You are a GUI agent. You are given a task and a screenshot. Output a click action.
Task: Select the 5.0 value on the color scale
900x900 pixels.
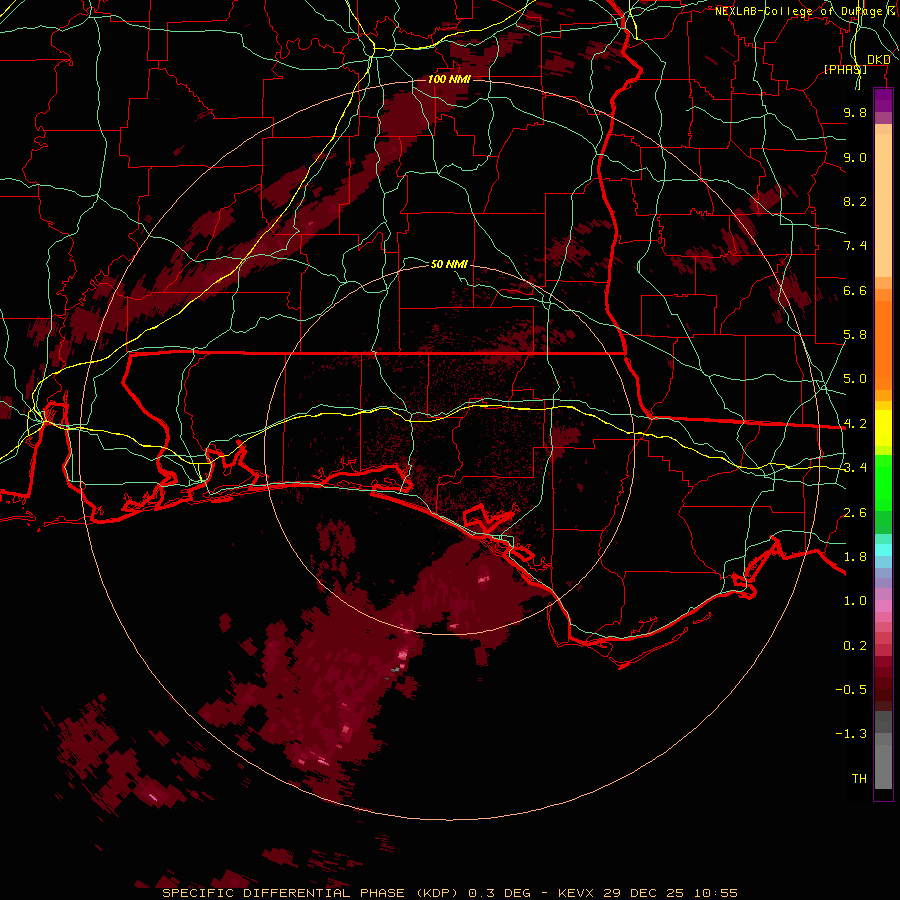tap(855, 379)
